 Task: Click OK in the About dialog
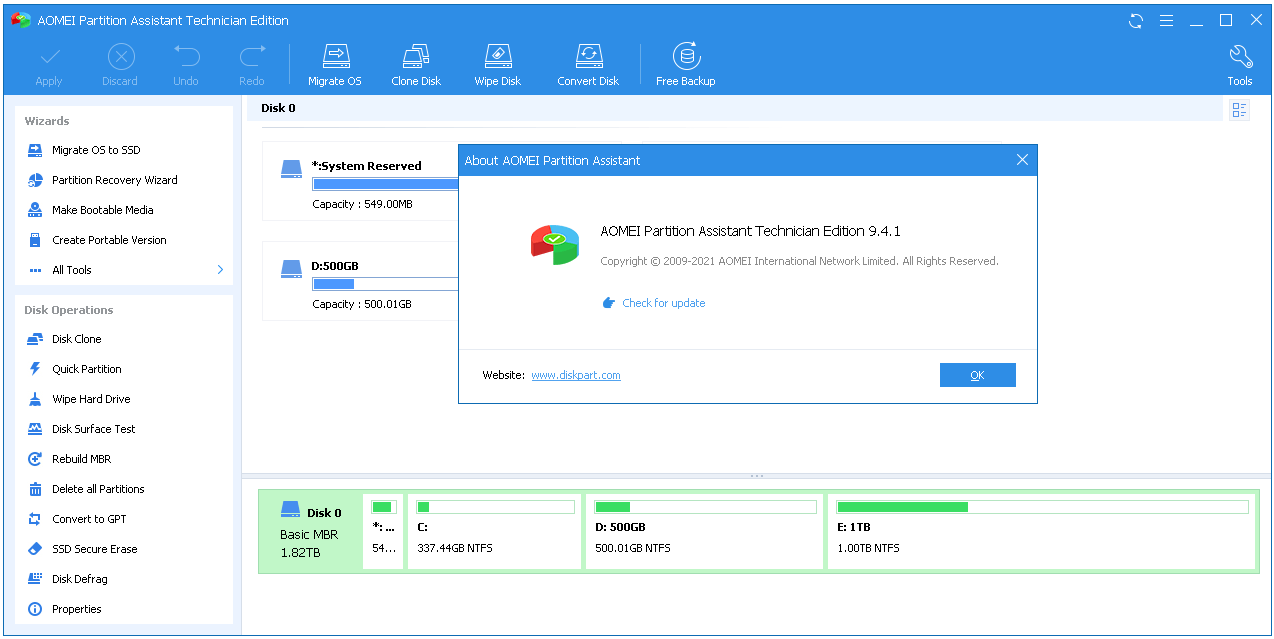977,375
